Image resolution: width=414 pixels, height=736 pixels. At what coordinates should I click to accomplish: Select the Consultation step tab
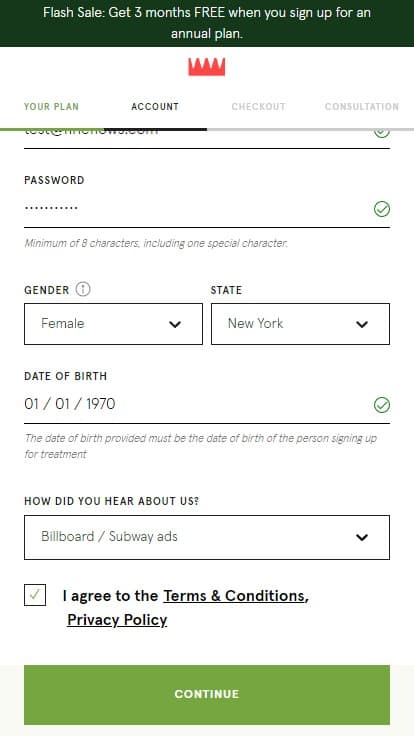point(362,107)
